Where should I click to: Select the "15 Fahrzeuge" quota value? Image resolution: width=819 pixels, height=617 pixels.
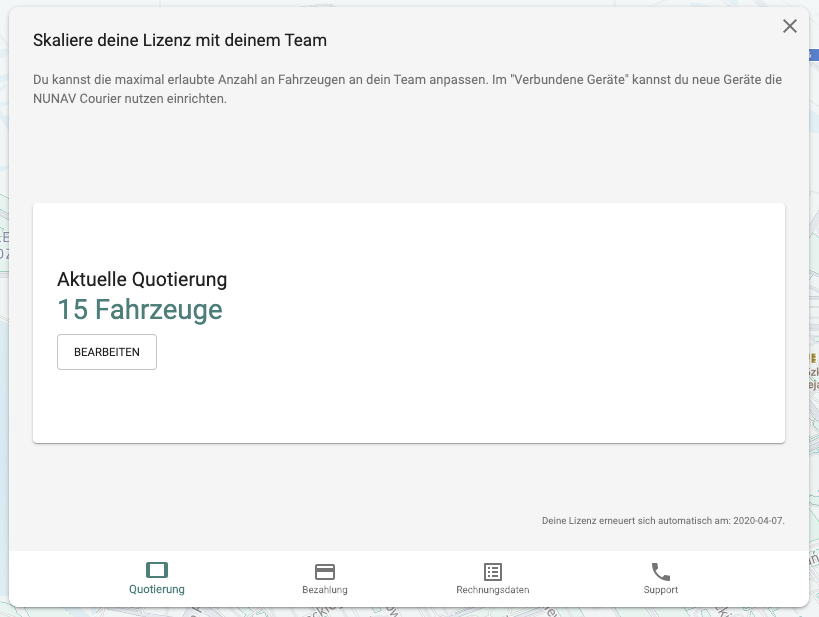pyautogui.click(x=140, y=309)
